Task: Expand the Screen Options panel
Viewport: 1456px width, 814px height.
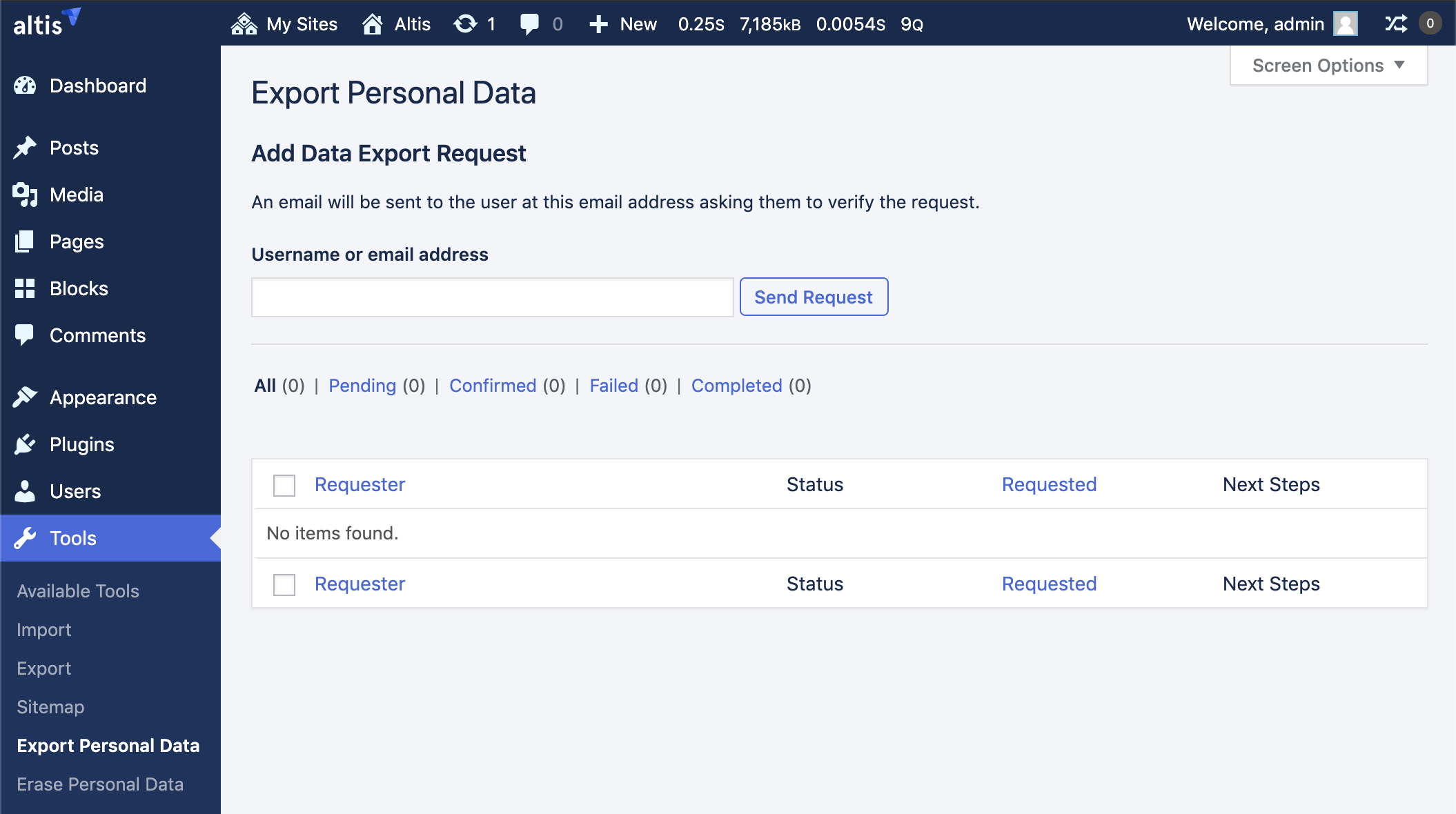Action: (x=1328, y=66)
